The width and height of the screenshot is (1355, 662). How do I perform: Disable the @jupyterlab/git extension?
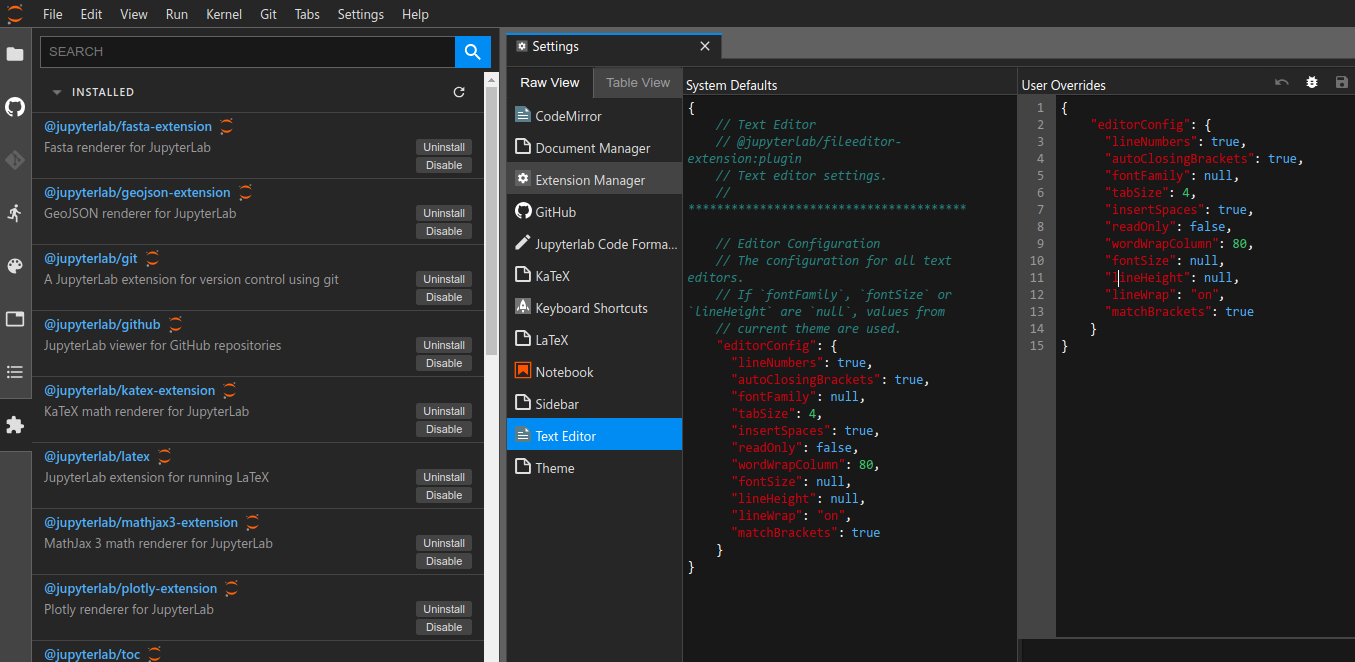click(444, 297)
